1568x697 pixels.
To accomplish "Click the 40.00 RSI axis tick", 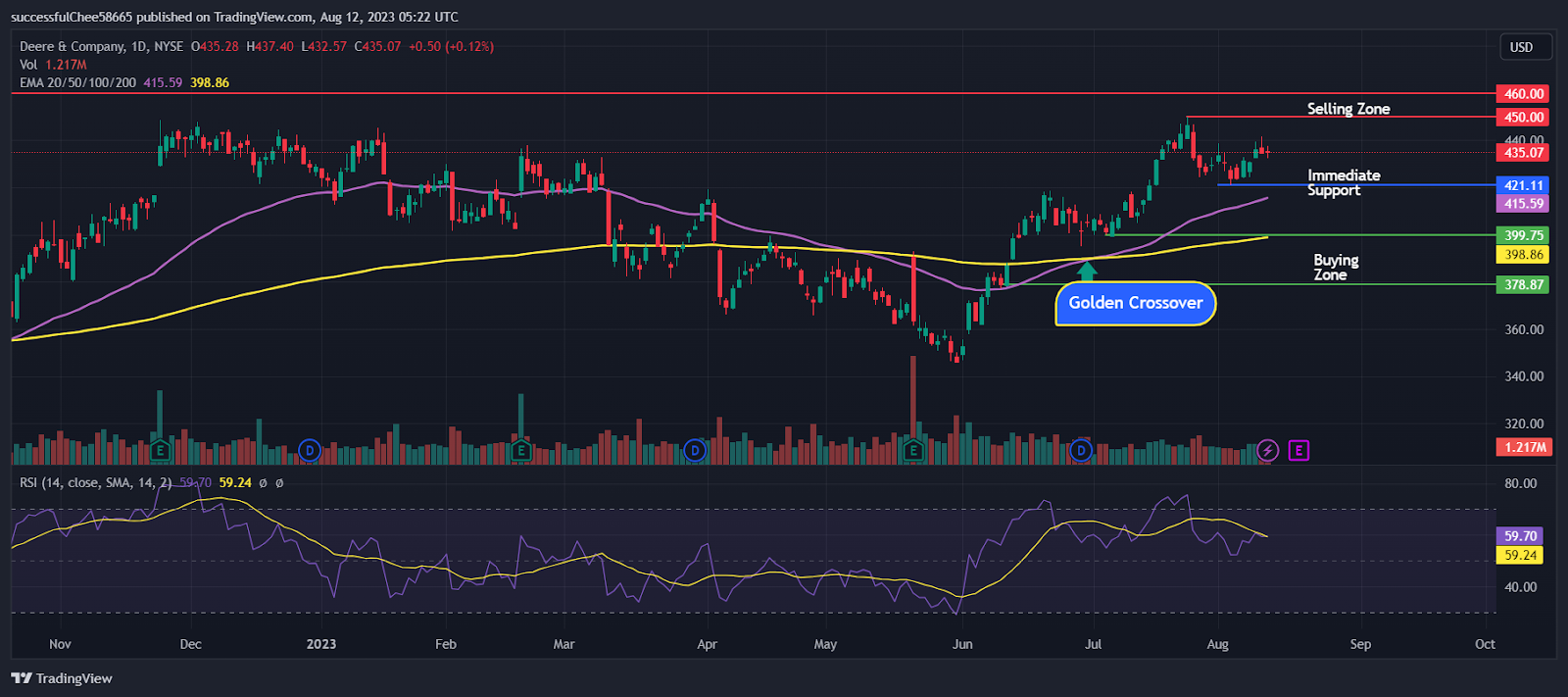I will tap(1521, 587).
